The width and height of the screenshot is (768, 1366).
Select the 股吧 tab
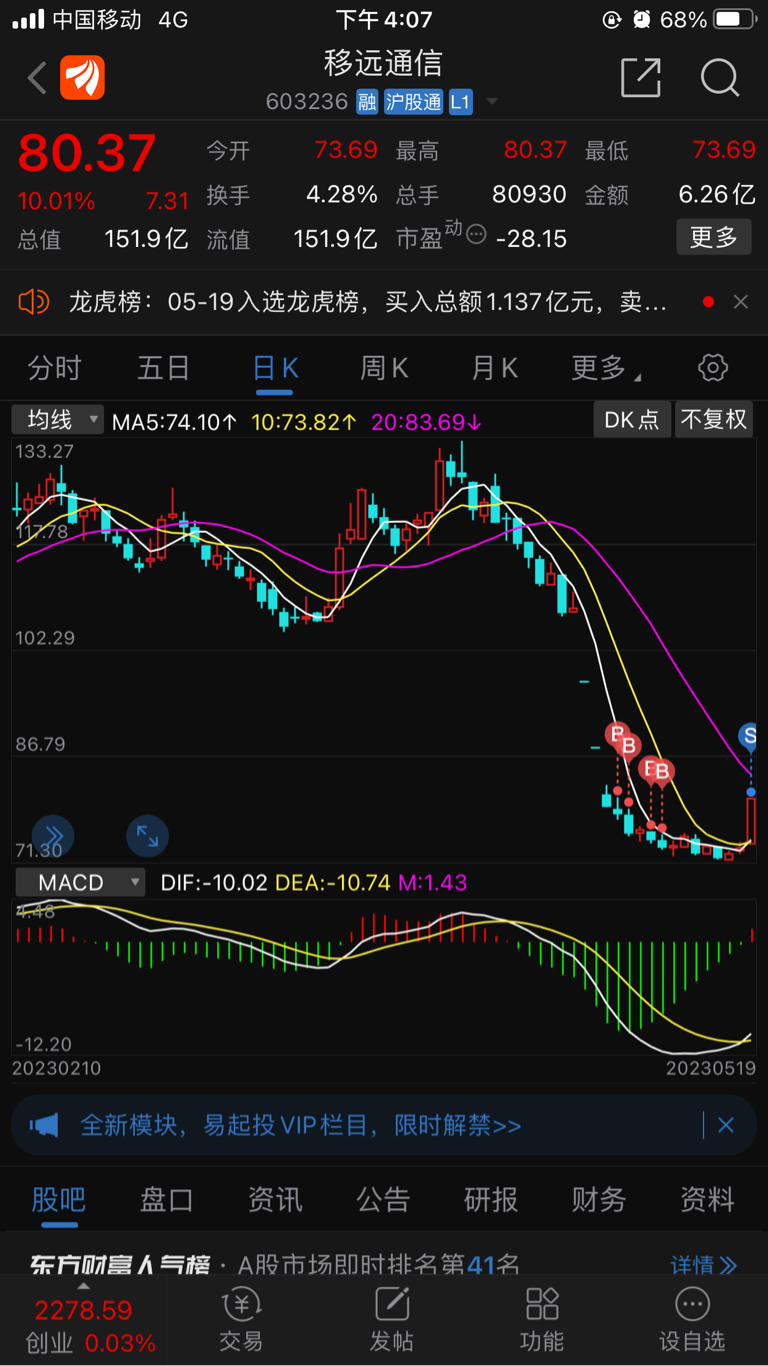(59, 1199)
